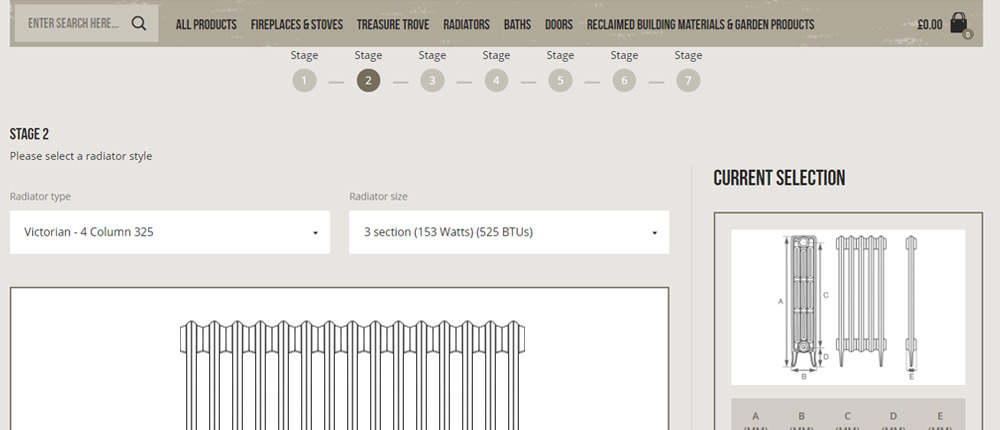Navigate to Treasure Trove
This screenshot has width=1000, height=430.
[x=393, y=25]
